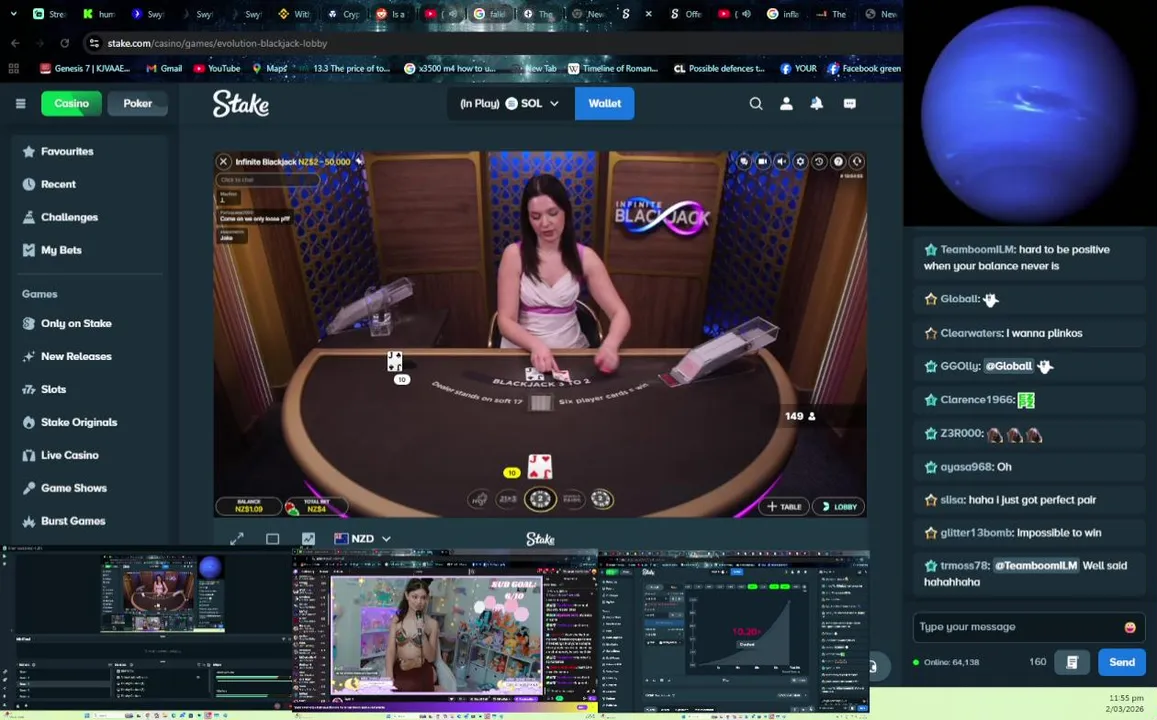Click the + TABLE button
The image size is (1157, 720).
[784, 507]
